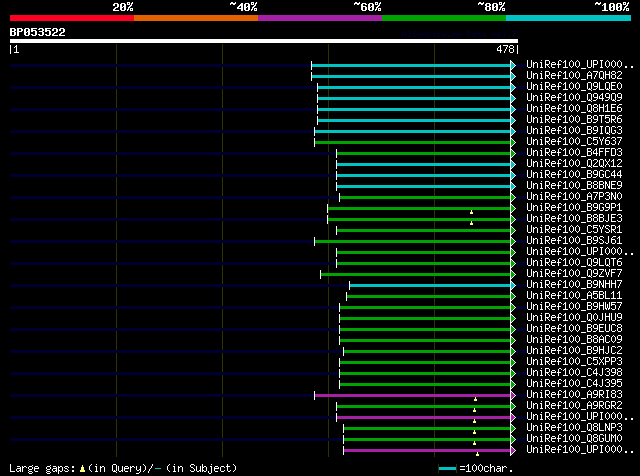The image size is (640, 476).
Task: Click the yellow gap marker on B8BJE3 row
Action: click(471, 223)
